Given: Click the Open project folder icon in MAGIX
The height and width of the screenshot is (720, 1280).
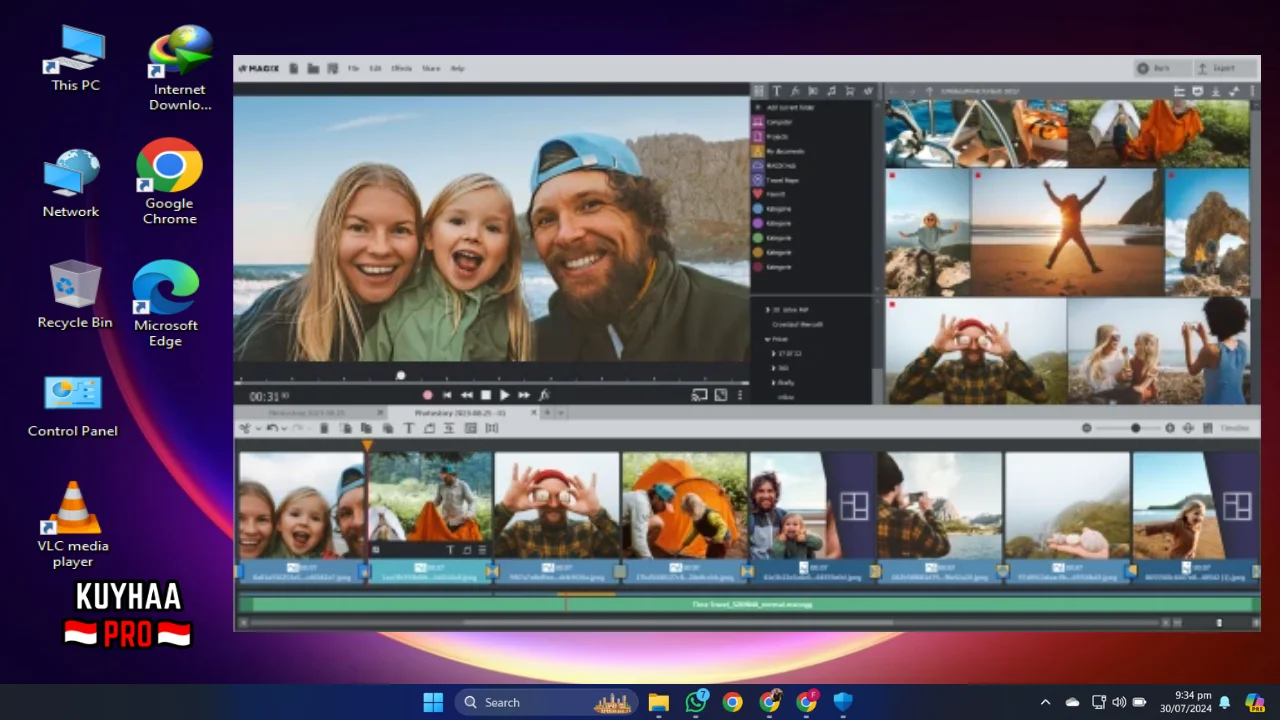Looking at the screenshot, I should click(x=313, y=69).
